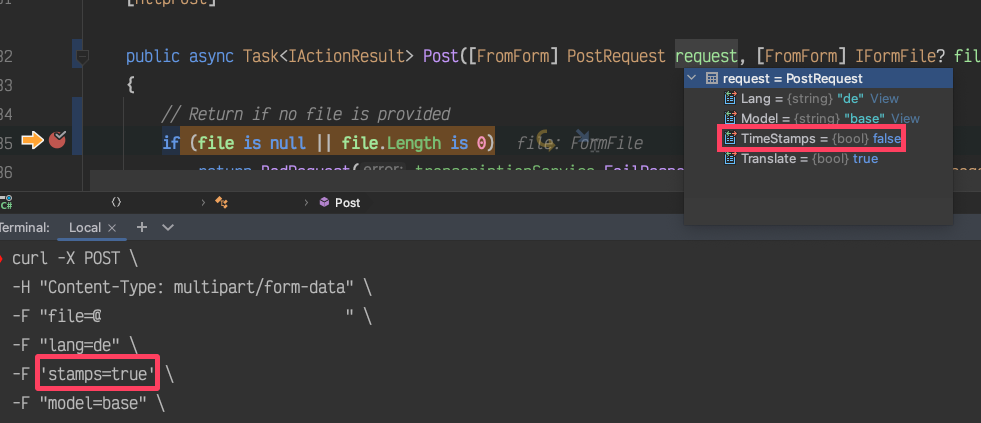Switch to the Local terminal tab
This screenshot has height=423, width=981.
84,228
